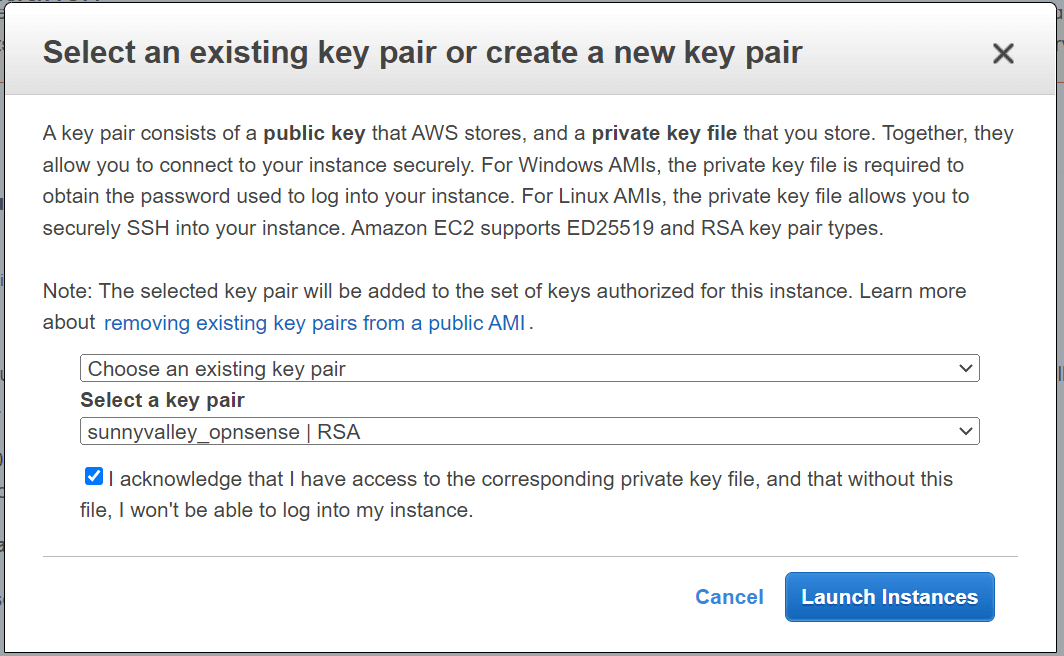Click Cancel to dismiss the dialog
The height and width of the screenshot is (656, 1064).
(x=729, y=597)
